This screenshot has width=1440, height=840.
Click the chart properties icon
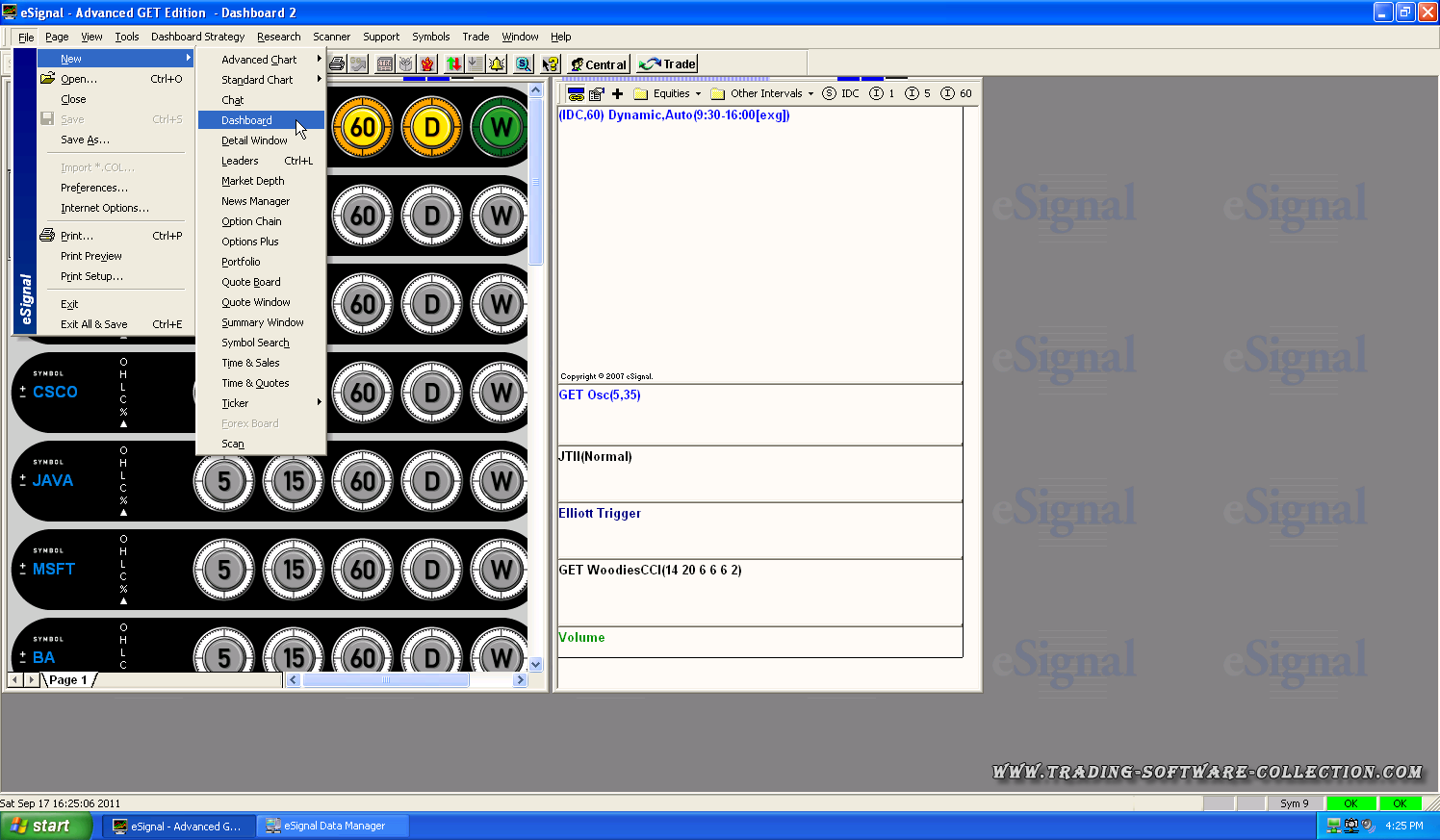click(x=596, y=93)
